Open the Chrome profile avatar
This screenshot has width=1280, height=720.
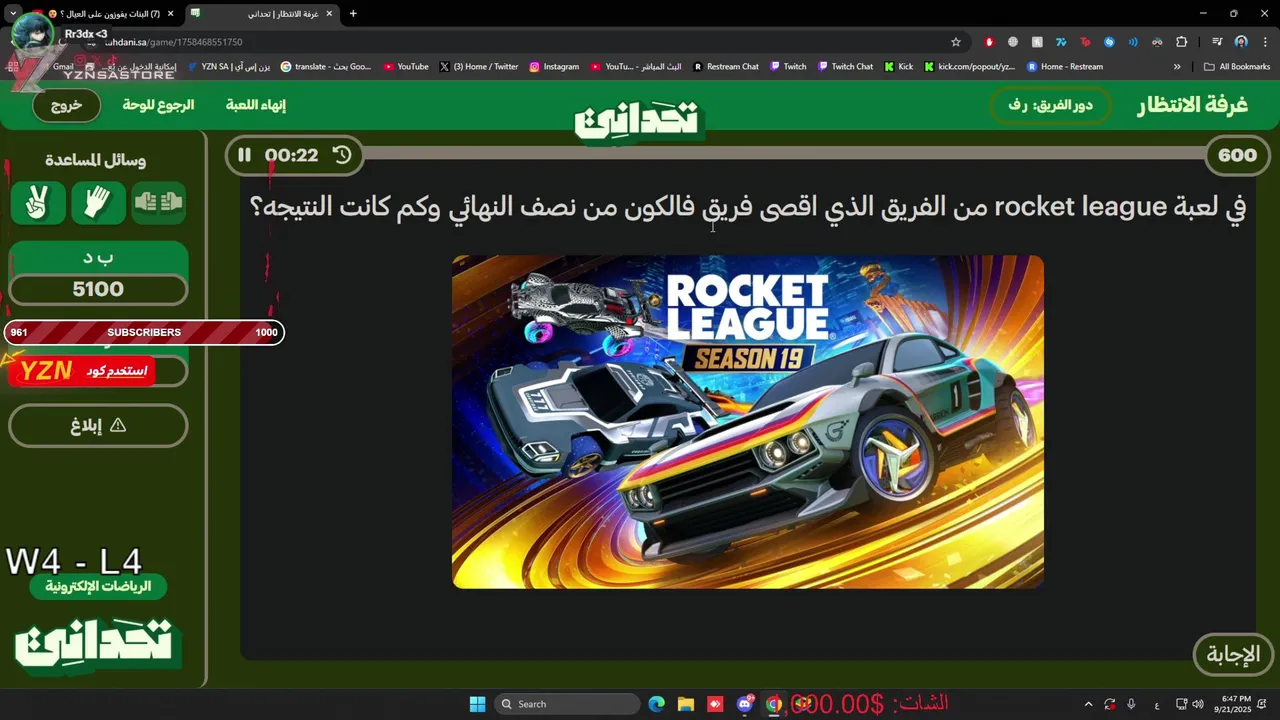tap(1241, 42)
